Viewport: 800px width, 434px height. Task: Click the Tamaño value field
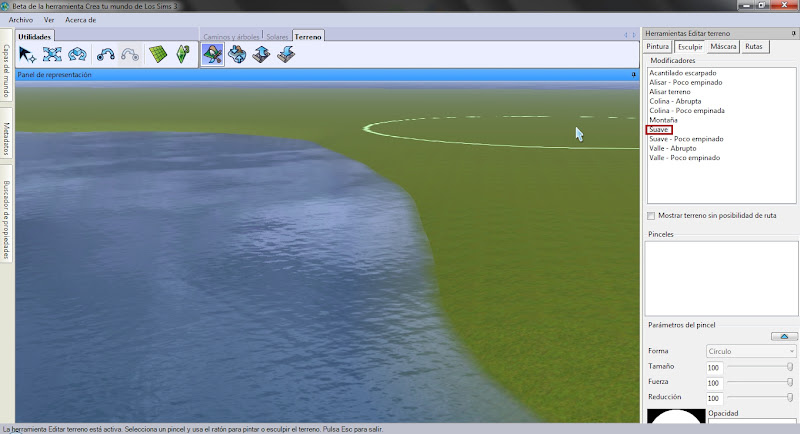click(714, 367)
